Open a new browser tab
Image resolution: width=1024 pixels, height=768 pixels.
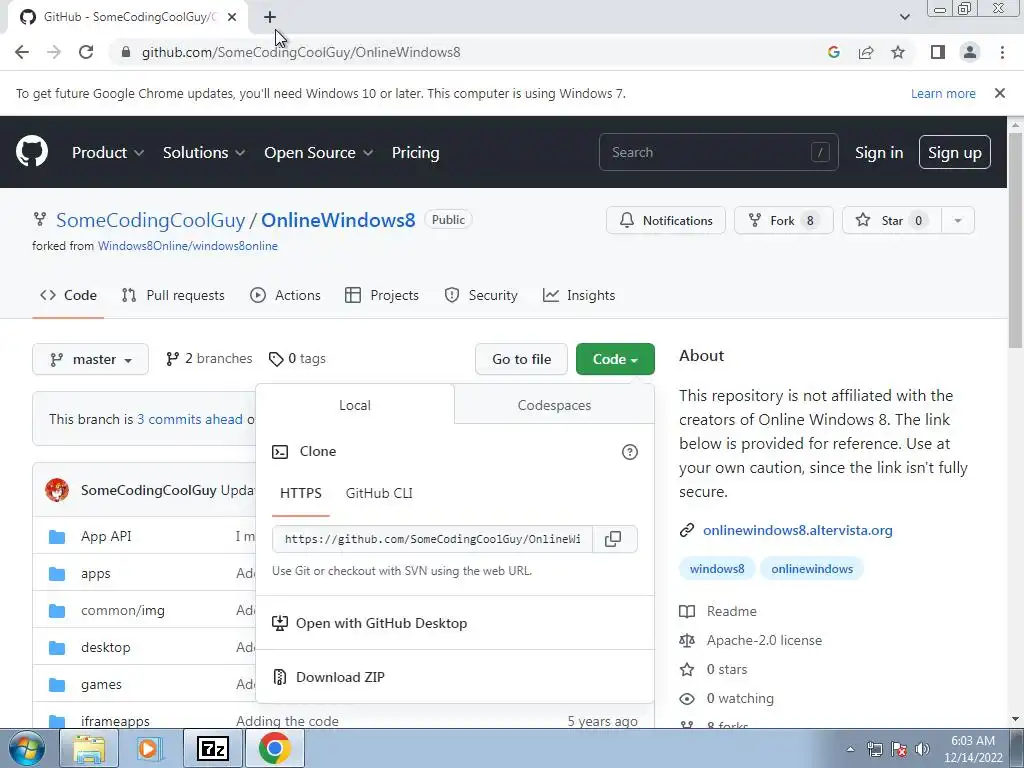[x=270, y=17]
